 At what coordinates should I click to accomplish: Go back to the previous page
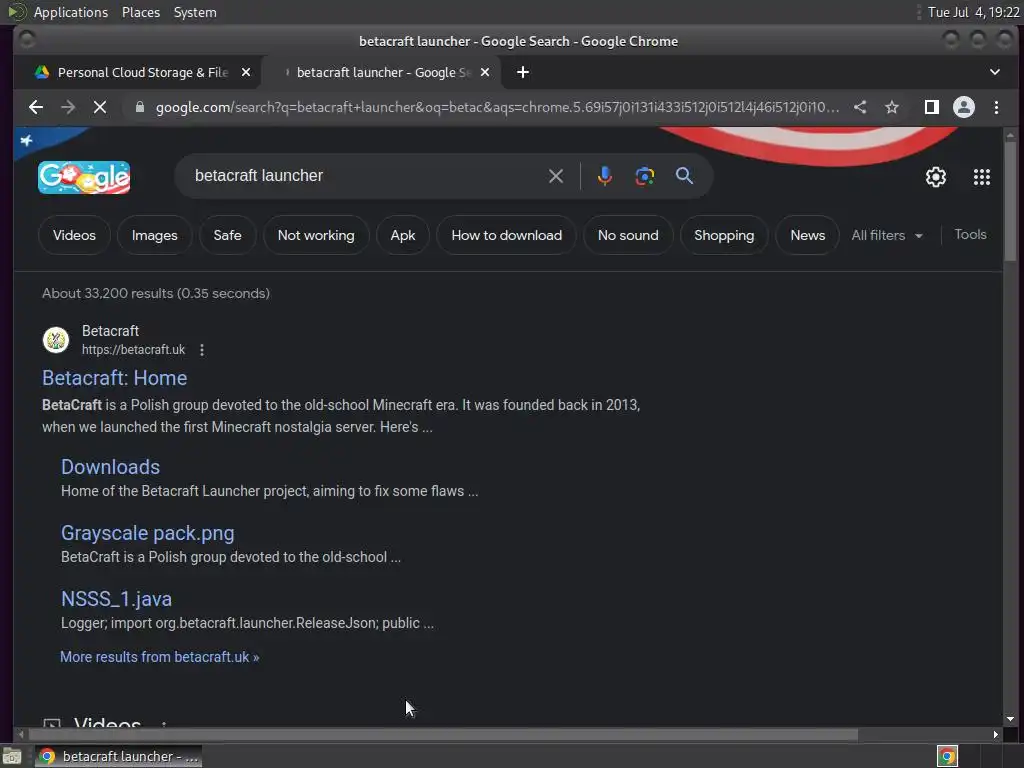click(x=36, y=107)
